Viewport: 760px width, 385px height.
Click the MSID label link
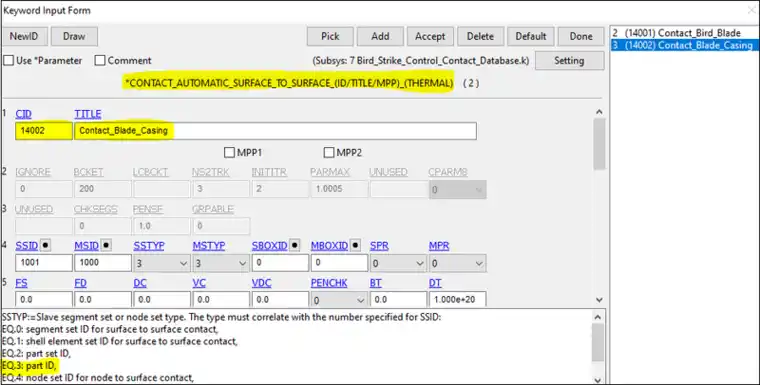click(x=86, y=246)
